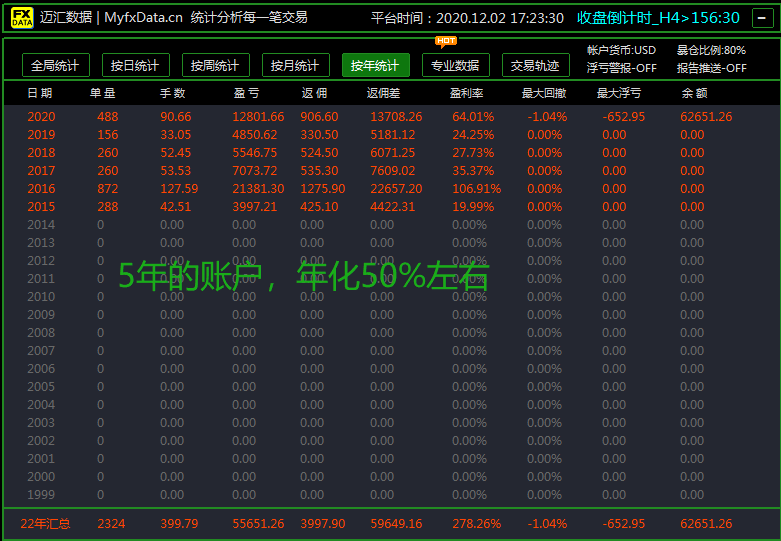
Task: Select the 2014 year row
Action: [390, 225]
